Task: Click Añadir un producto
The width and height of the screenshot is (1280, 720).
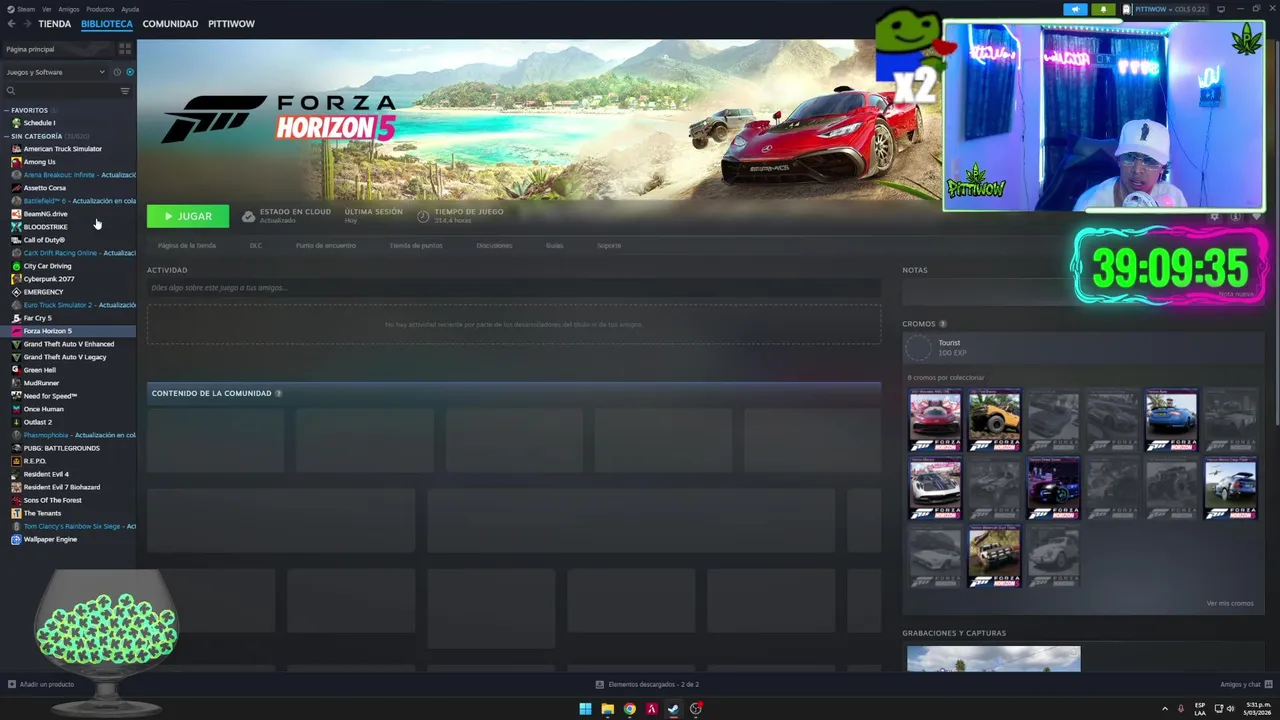Action: click(41, 684)
